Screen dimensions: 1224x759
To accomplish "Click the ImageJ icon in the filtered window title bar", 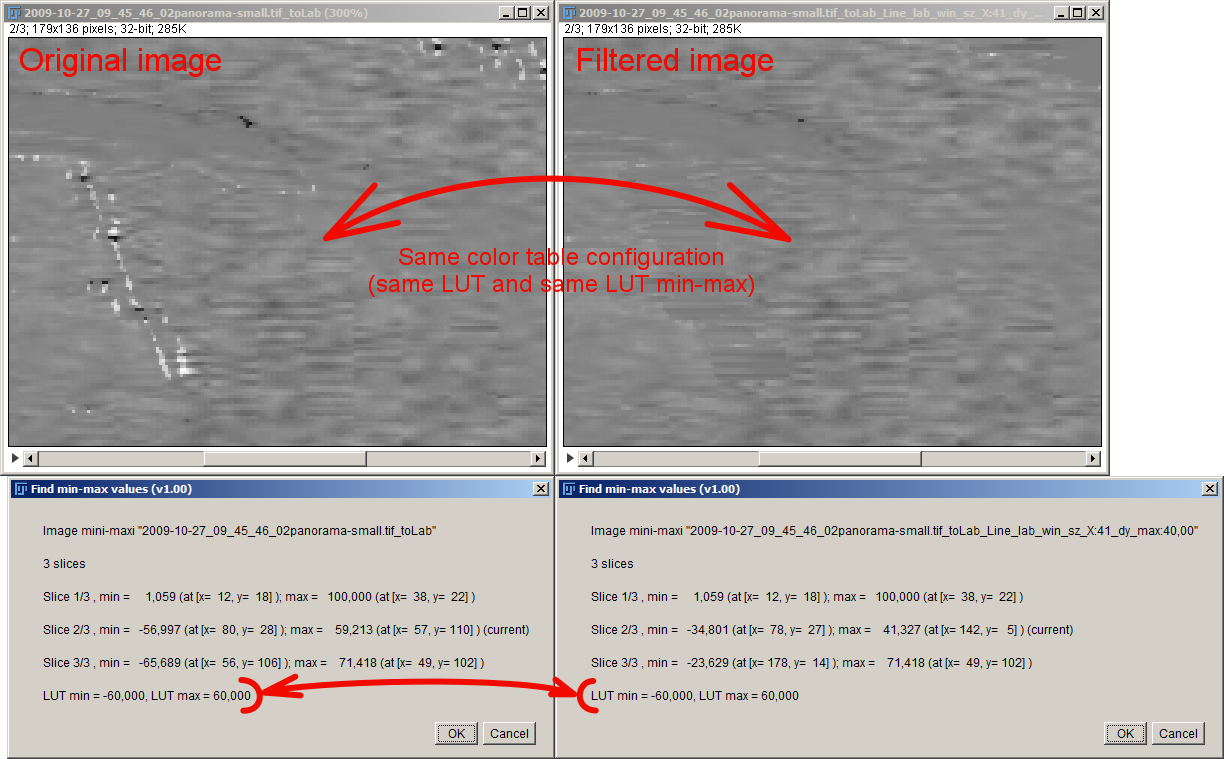I will coord(570,13).
